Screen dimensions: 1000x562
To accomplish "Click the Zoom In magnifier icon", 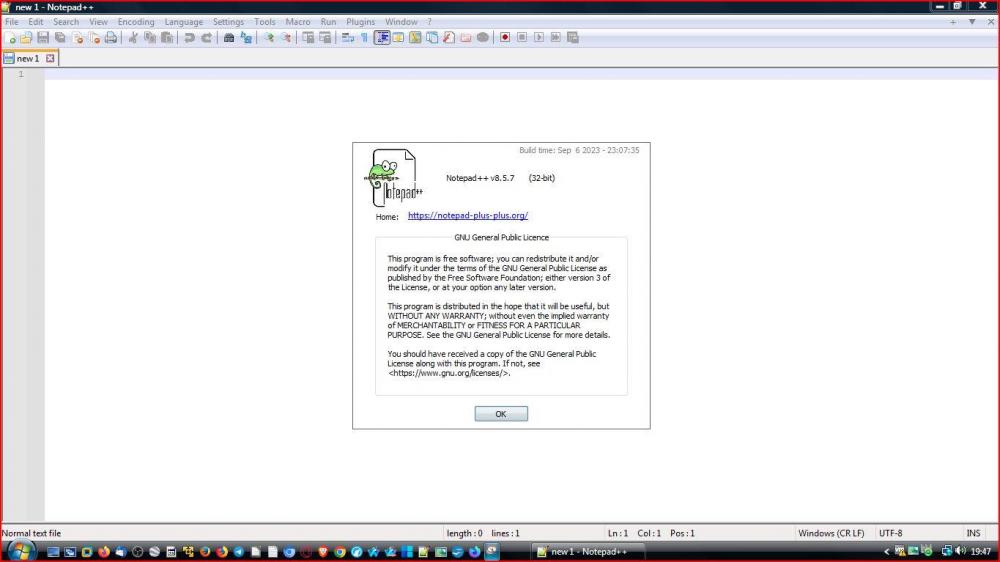I will (x=268, y=38).
